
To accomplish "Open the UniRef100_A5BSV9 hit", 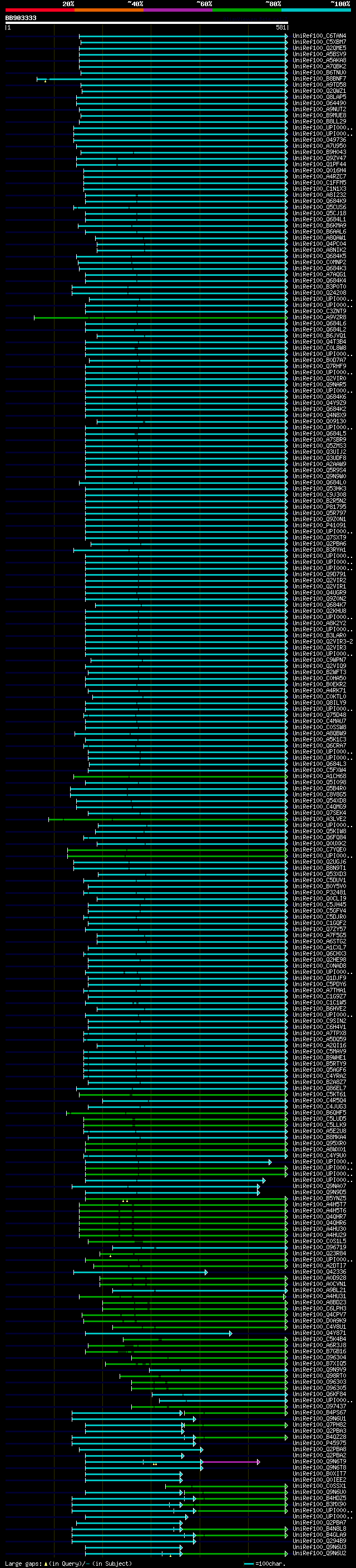I will click(319, 54).
